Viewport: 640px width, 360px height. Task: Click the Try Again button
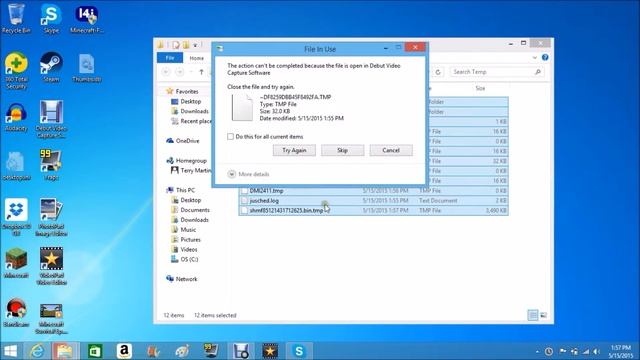294,150
